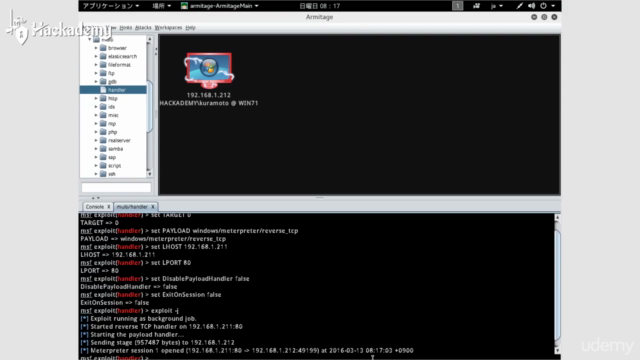640x360 pixels.
Task: Click the console scrollbar up arrow
Action: [557, 218]
